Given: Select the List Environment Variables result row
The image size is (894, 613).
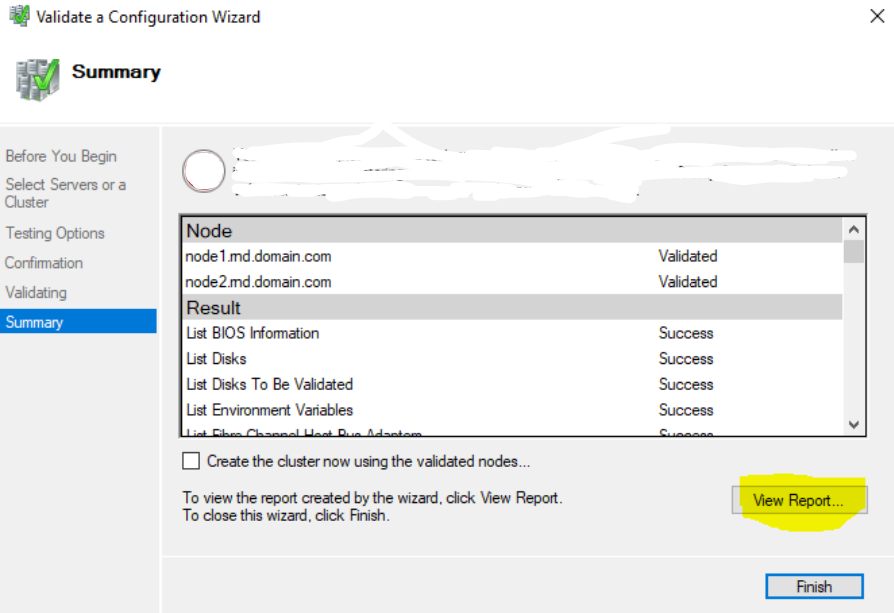Looking at the screenshot, I should 511,410.
